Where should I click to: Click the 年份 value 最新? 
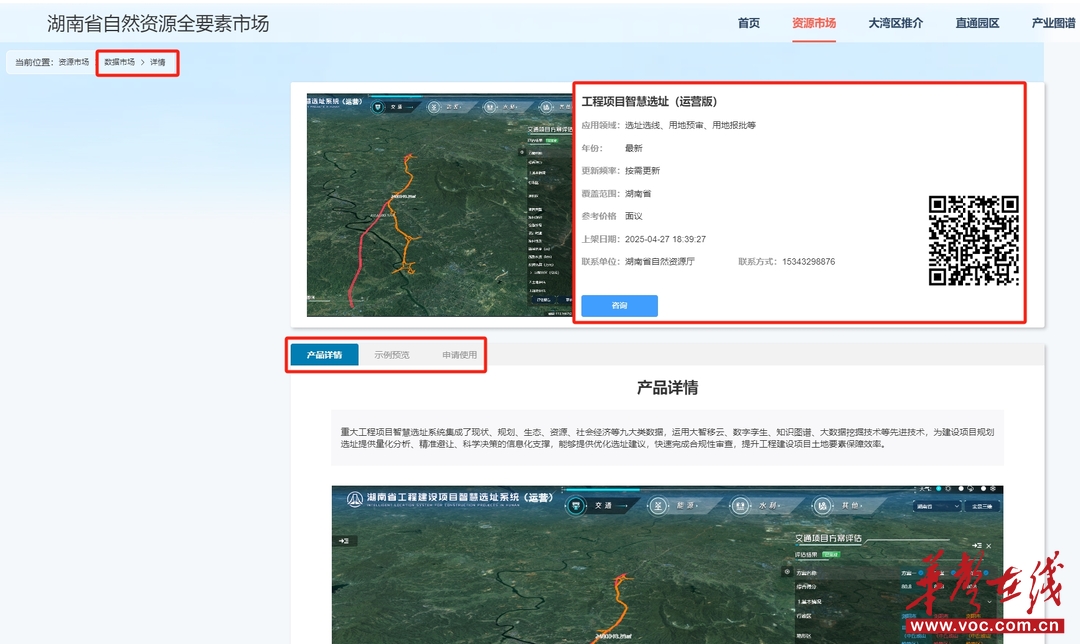[x=633, y=148]
